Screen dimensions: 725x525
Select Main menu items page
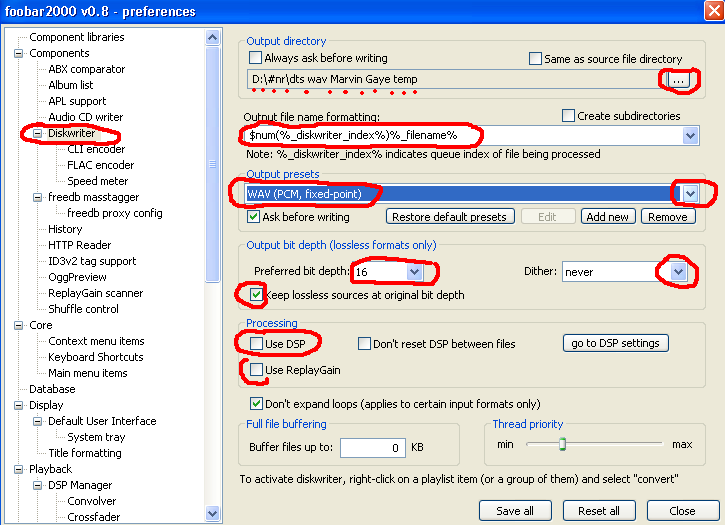click(88, 373)
